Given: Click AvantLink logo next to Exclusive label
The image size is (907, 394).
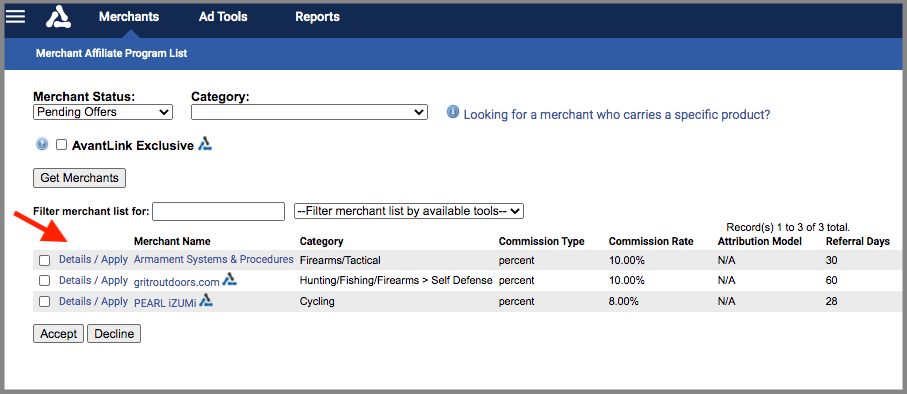Looking at the screenshot, I should coord(205,144).
